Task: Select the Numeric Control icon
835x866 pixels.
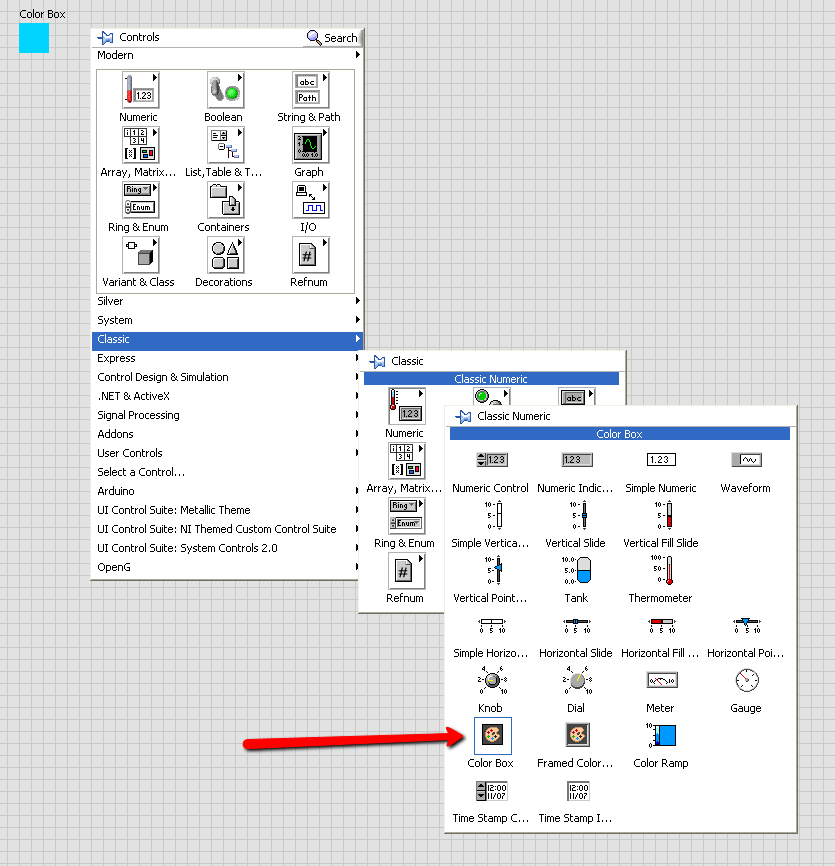Action: click(x=492, y=460)
